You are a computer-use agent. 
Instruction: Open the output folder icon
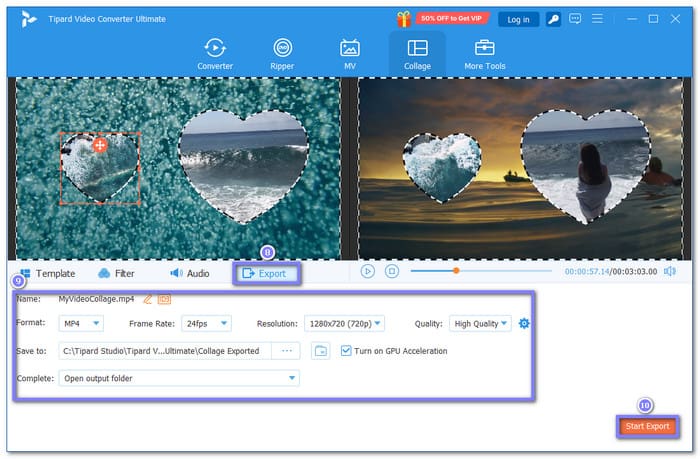[x=320, y=351]
